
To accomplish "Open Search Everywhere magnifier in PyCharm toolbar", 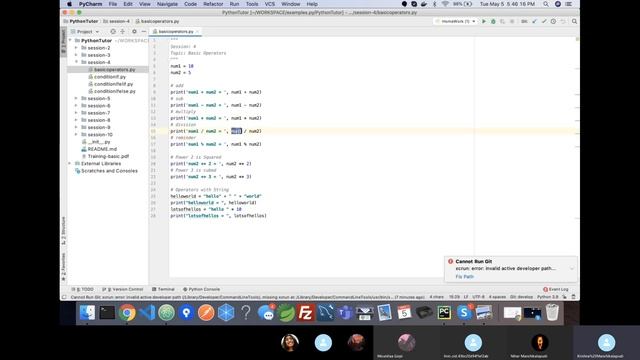I will click(x=574, y=21).
